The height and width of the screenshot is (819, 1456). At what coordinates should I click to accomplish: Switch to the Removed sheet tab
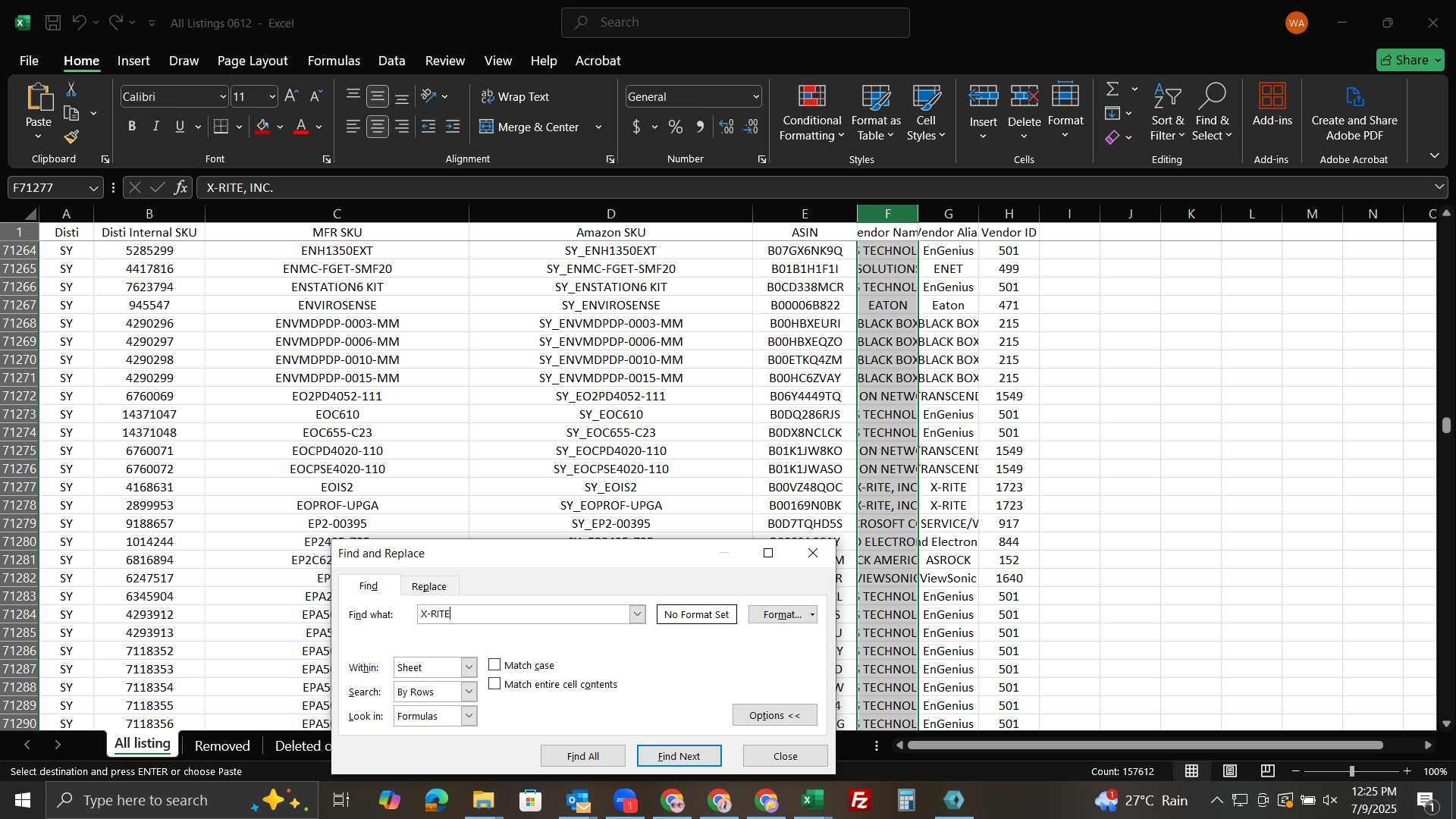point(222,745)
